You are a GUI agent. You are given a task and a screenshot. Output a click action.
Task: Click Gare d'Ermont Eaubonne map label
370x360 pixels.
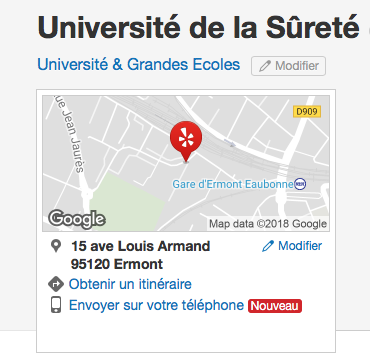pos(233,184)
